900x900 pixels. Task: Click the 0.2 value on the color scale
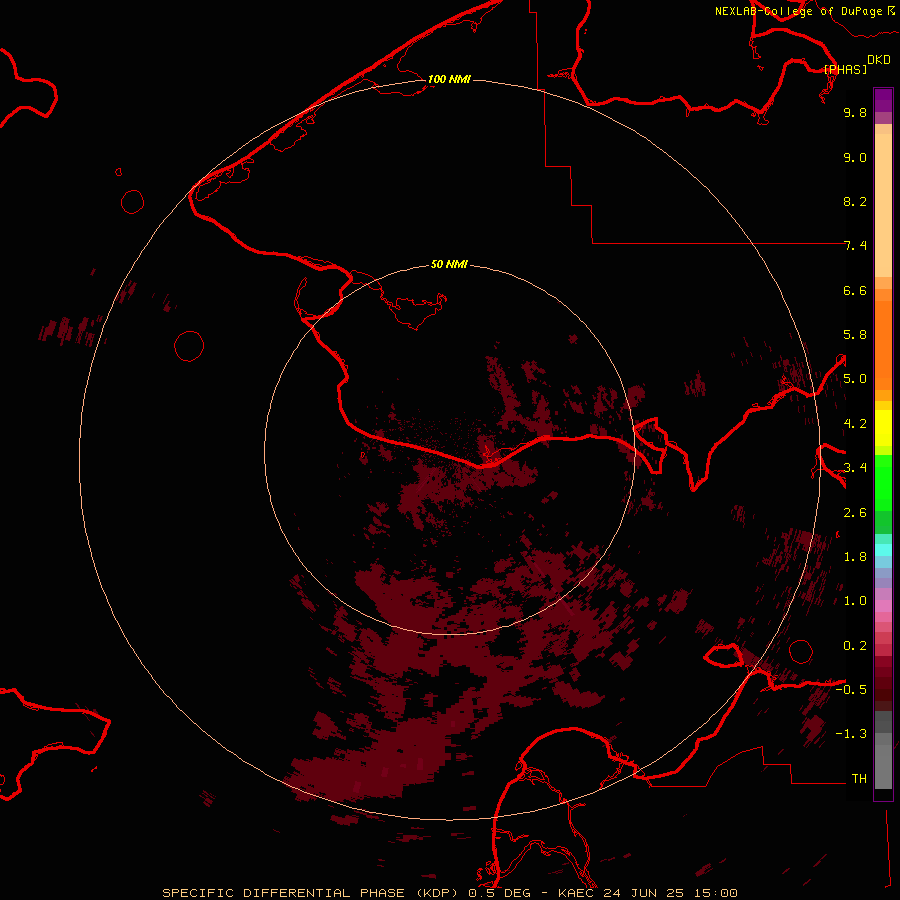[x=855, y=646]
